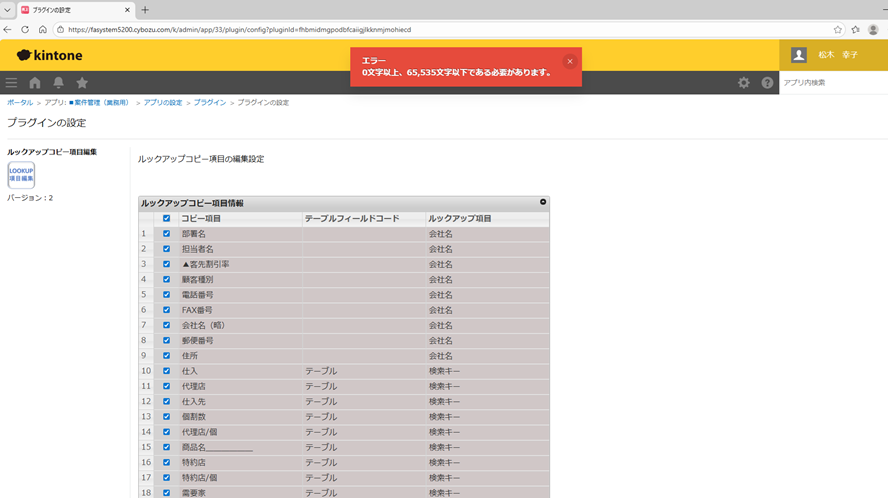Uncheck the 商品名 row checkbox
This screenshot has height=499, width=889.
[x=166, y=447]
